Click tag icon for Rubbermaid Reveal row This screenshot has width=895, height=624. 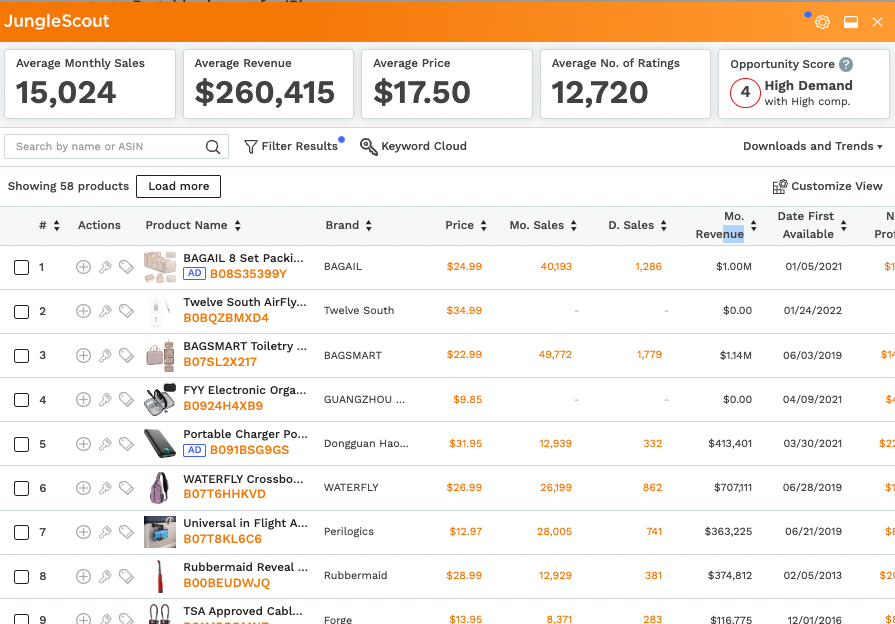126,576
